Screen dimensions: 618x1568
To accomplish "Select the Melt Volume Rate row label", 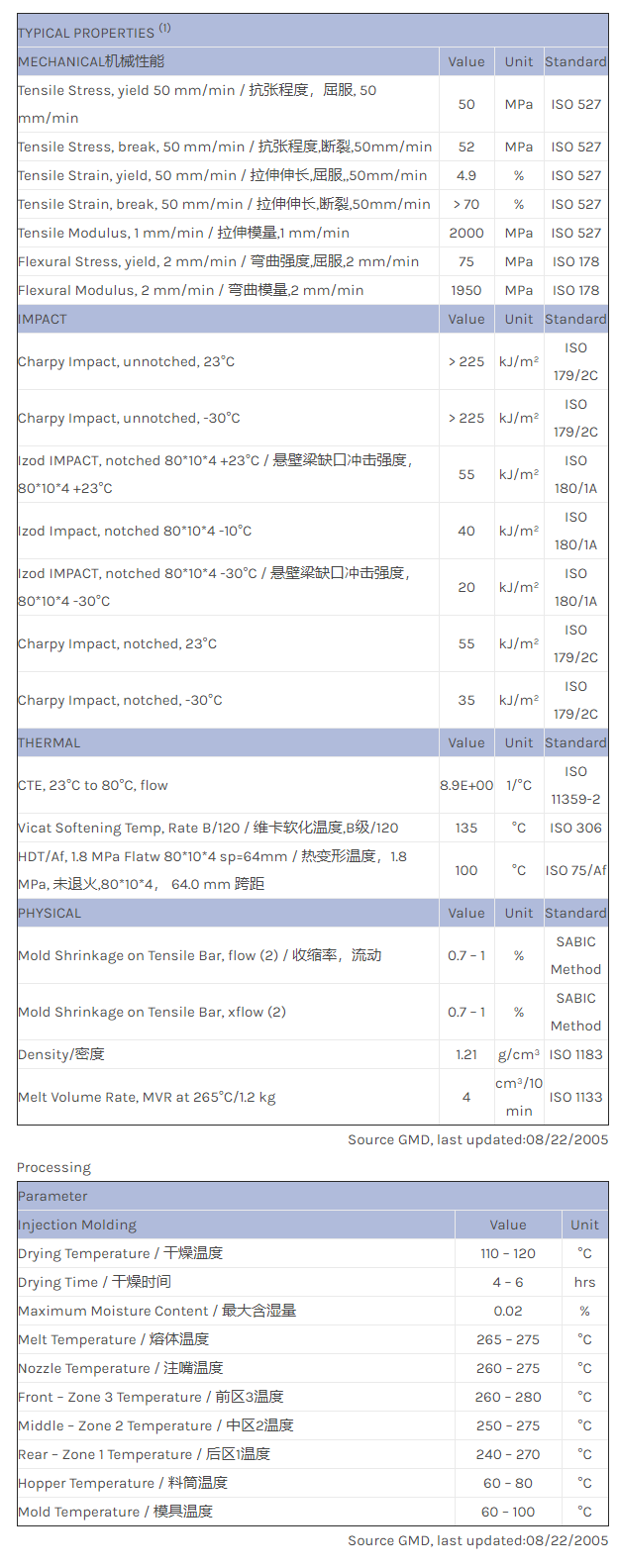I will click(x=147, y=1097).
